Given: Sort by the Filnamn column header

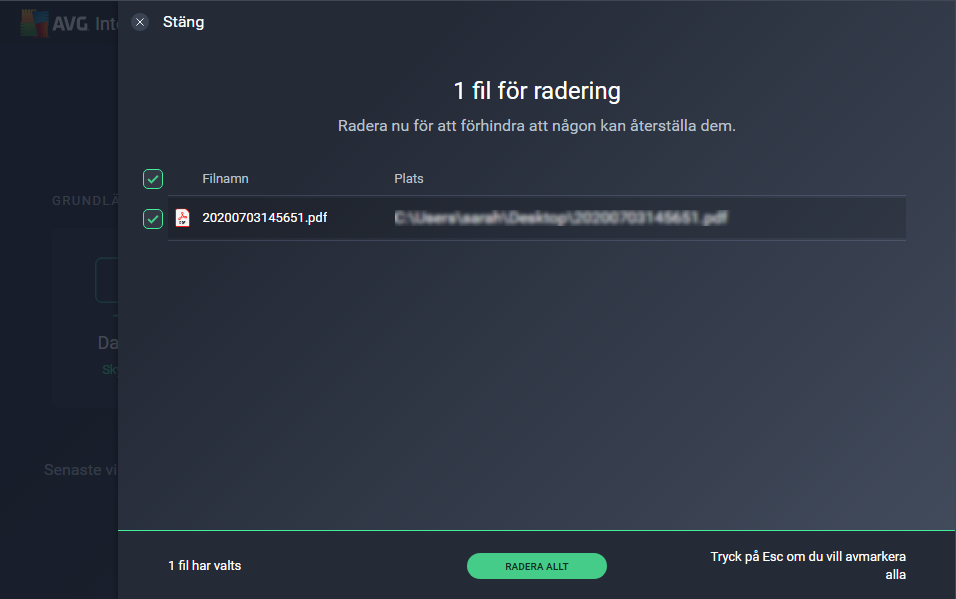Looking at the screenshot, I should (x=226, y=179).
